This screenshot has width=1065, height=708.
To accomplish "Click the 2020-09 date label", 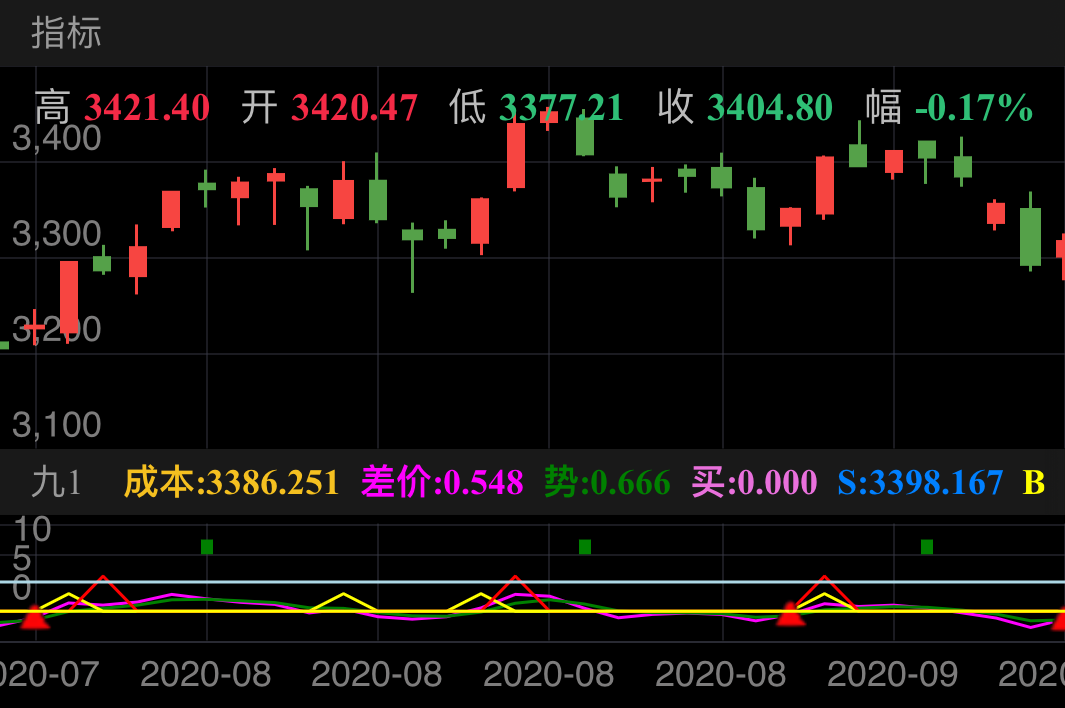I will 892,674.
